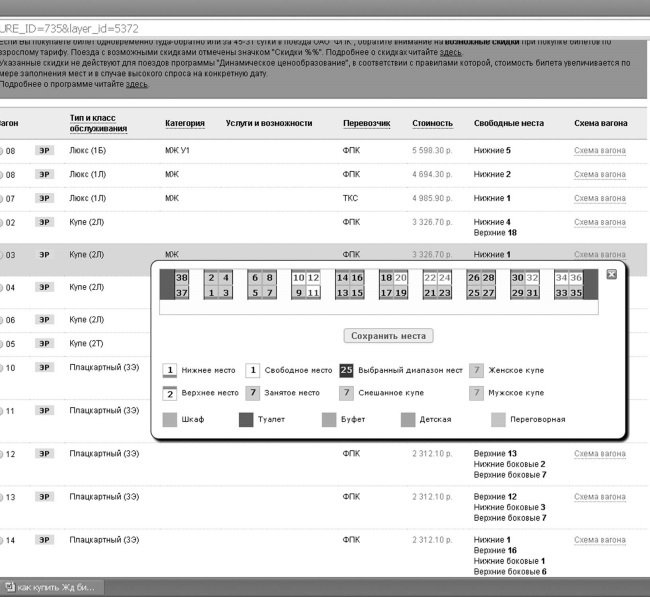This screenshot has width=650, height=597.
Task: Pick free seat 11 in the carriage layout
Action: tap(313, 293)
